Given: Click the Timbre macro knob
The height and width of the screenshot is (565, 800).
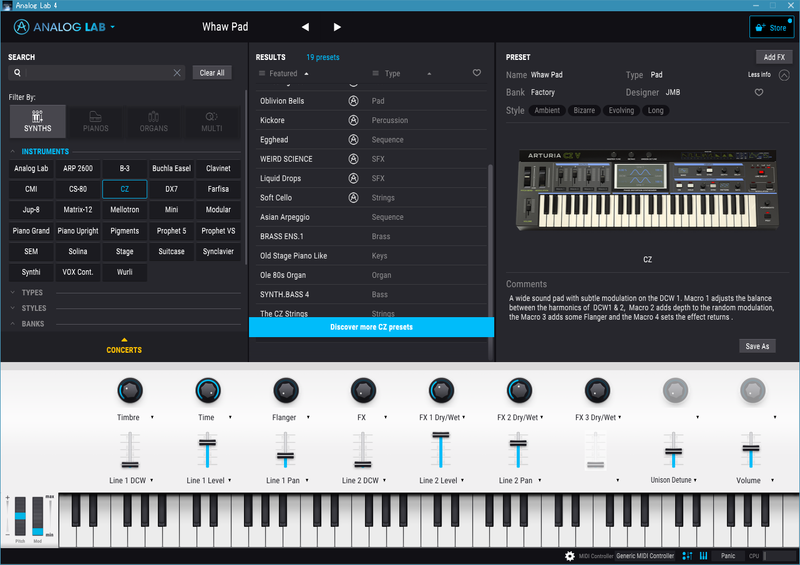Looking at the screenshot, I should coord(130,391).
